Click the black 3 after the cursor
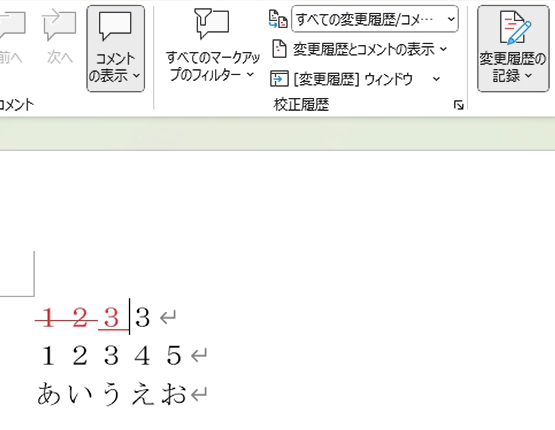This screenshot has width=555, height=430. (142, 317)
